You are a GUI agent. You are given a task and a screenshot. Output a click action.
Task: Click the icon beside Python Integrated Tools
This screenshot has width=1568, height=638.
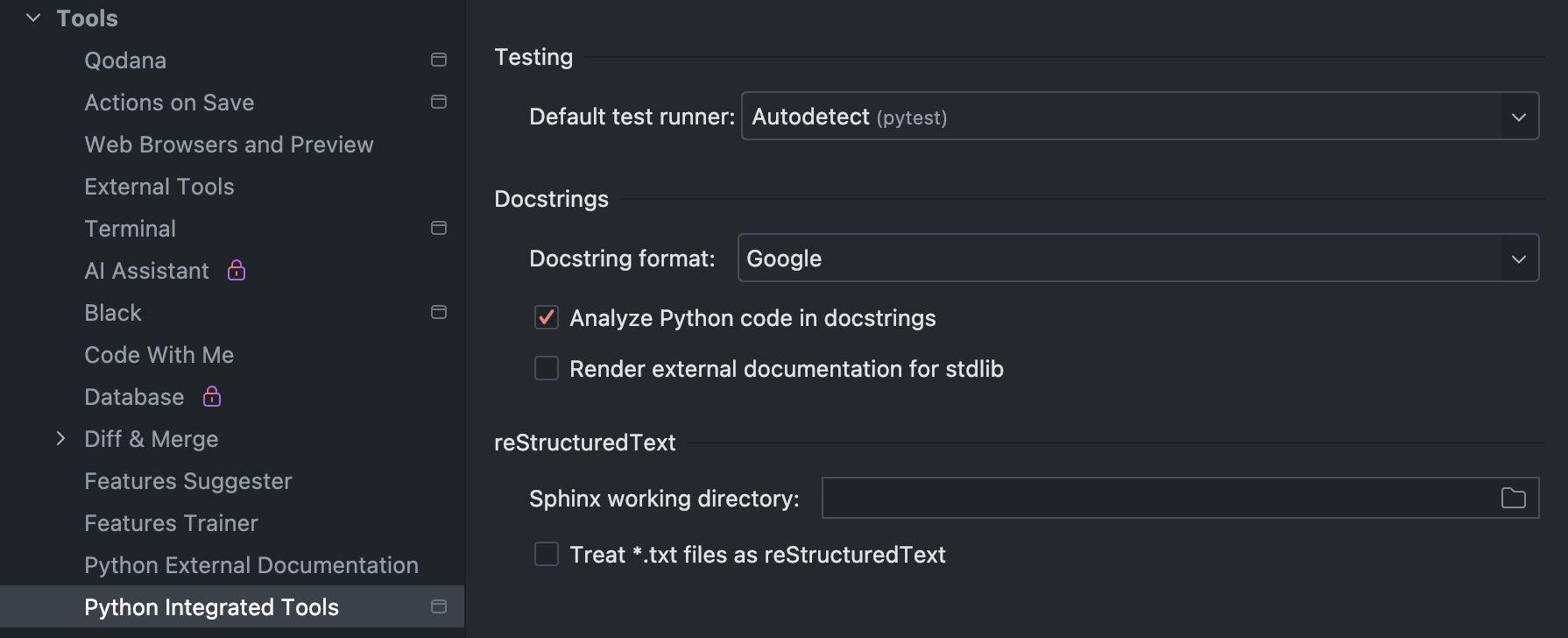click(x=439, y=606)
